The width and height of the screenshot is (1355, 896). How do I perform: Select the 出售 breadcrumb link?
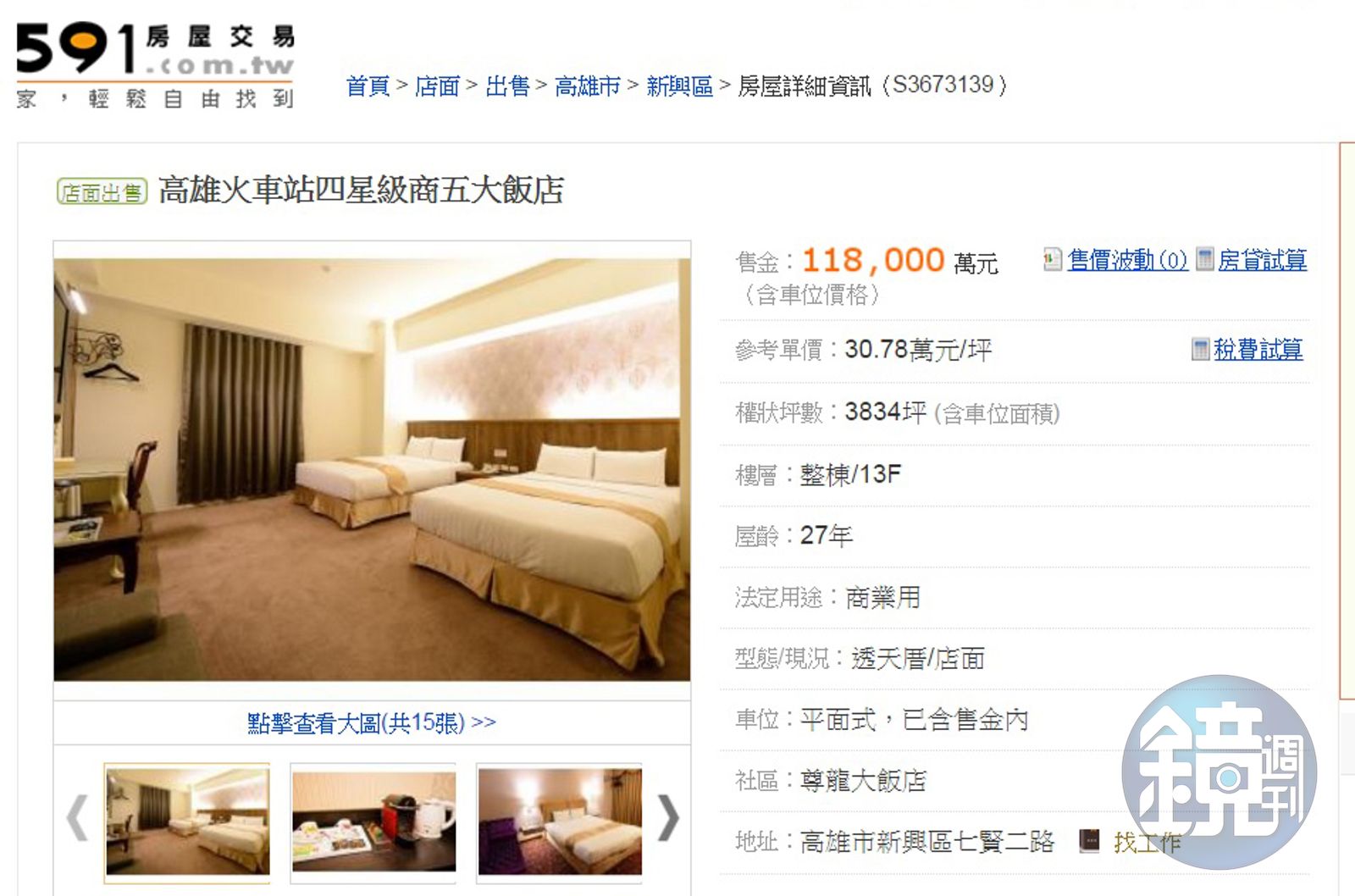coord(508,86)
